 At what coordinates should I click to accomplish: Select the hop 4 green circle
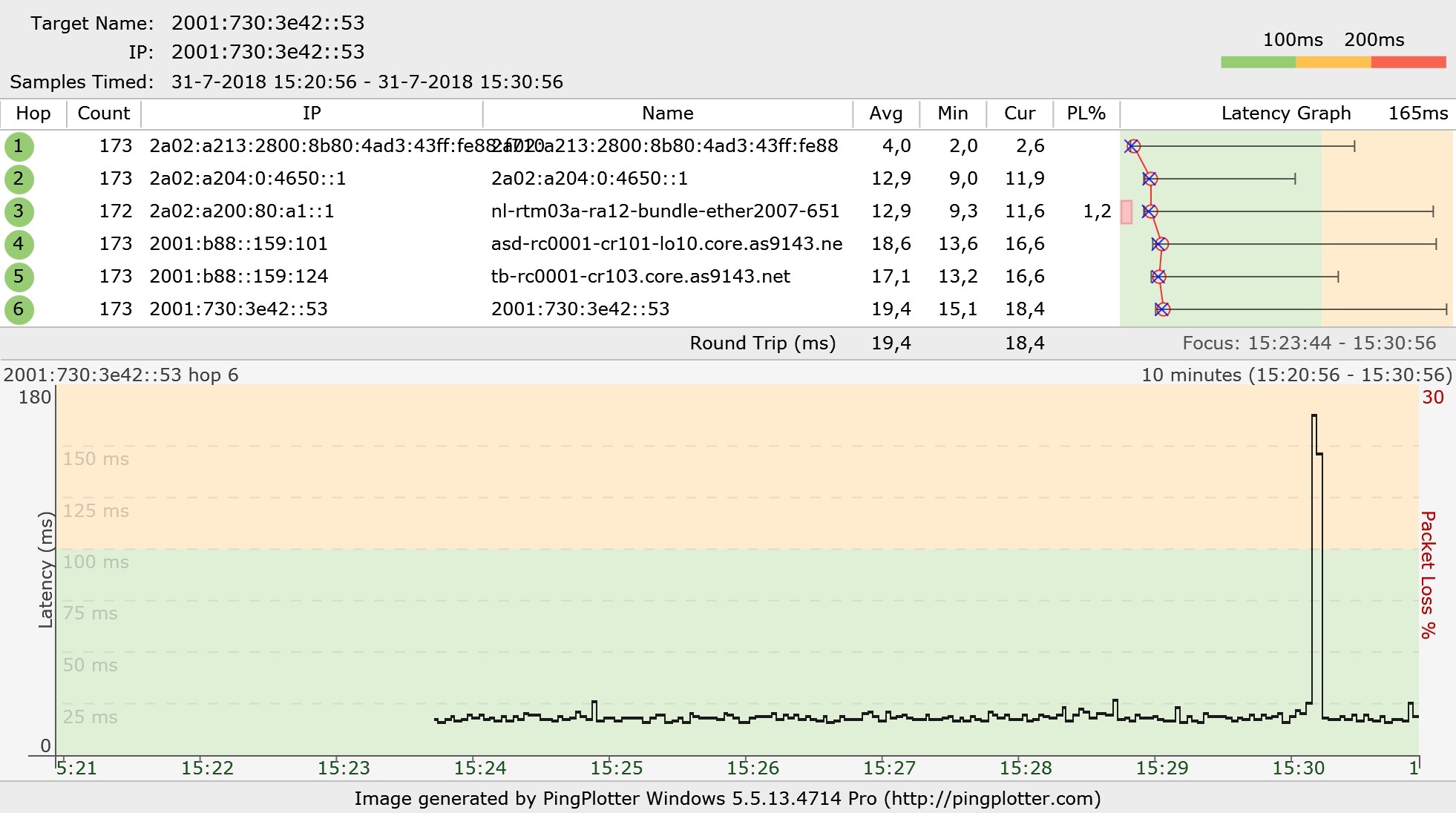(19, 244)
